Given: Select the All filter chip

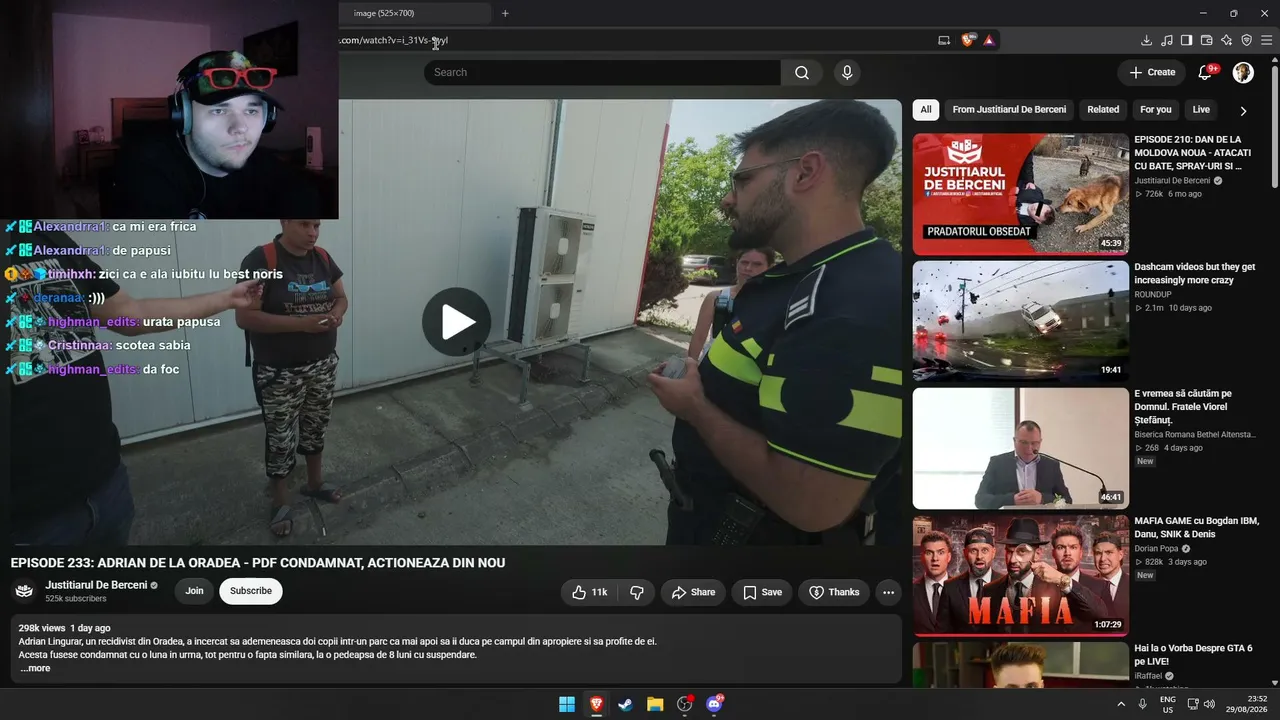Looking at the screenshot, I should tap(926, 110).
